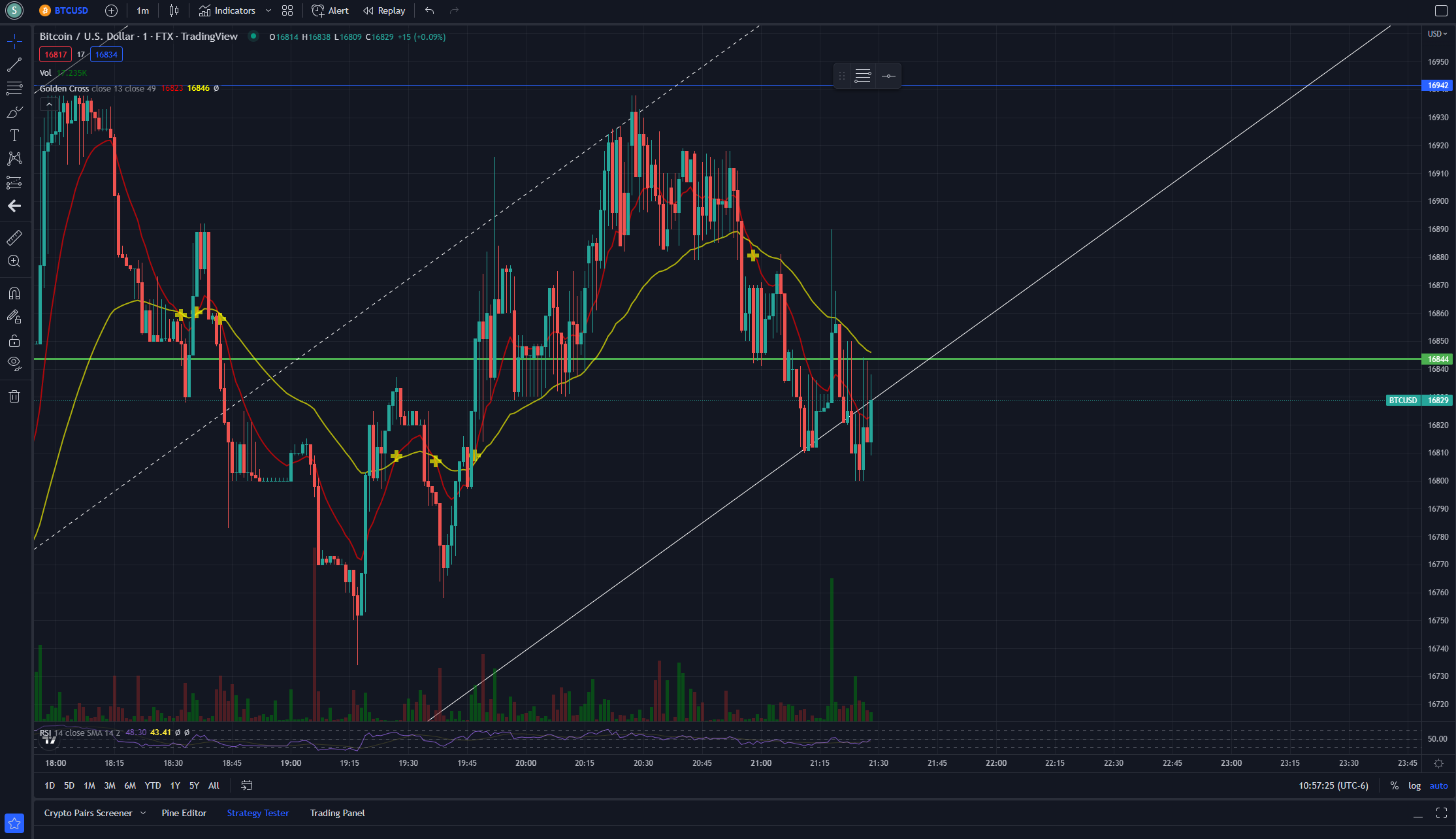The height and width of the screenshot is (839, 1456).
Task: Open the USD currency dropdown
Action: point(1437,34)
